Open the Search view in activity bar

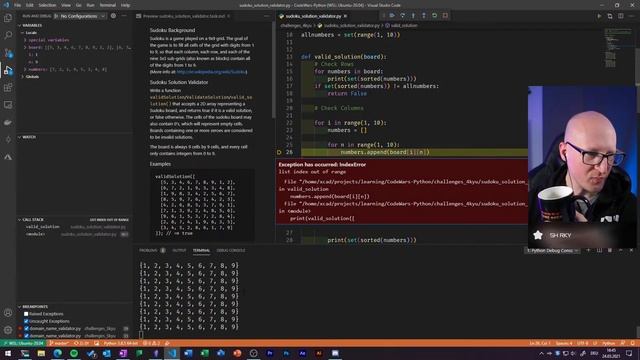click(8, 35)
